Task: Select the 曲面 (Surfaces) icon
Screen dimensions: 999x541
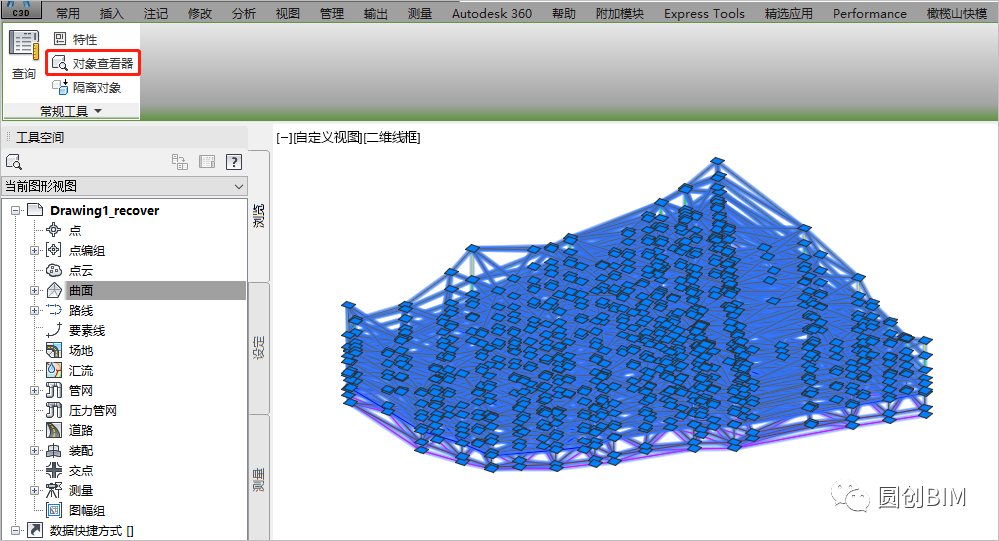Action: [54, 290]
